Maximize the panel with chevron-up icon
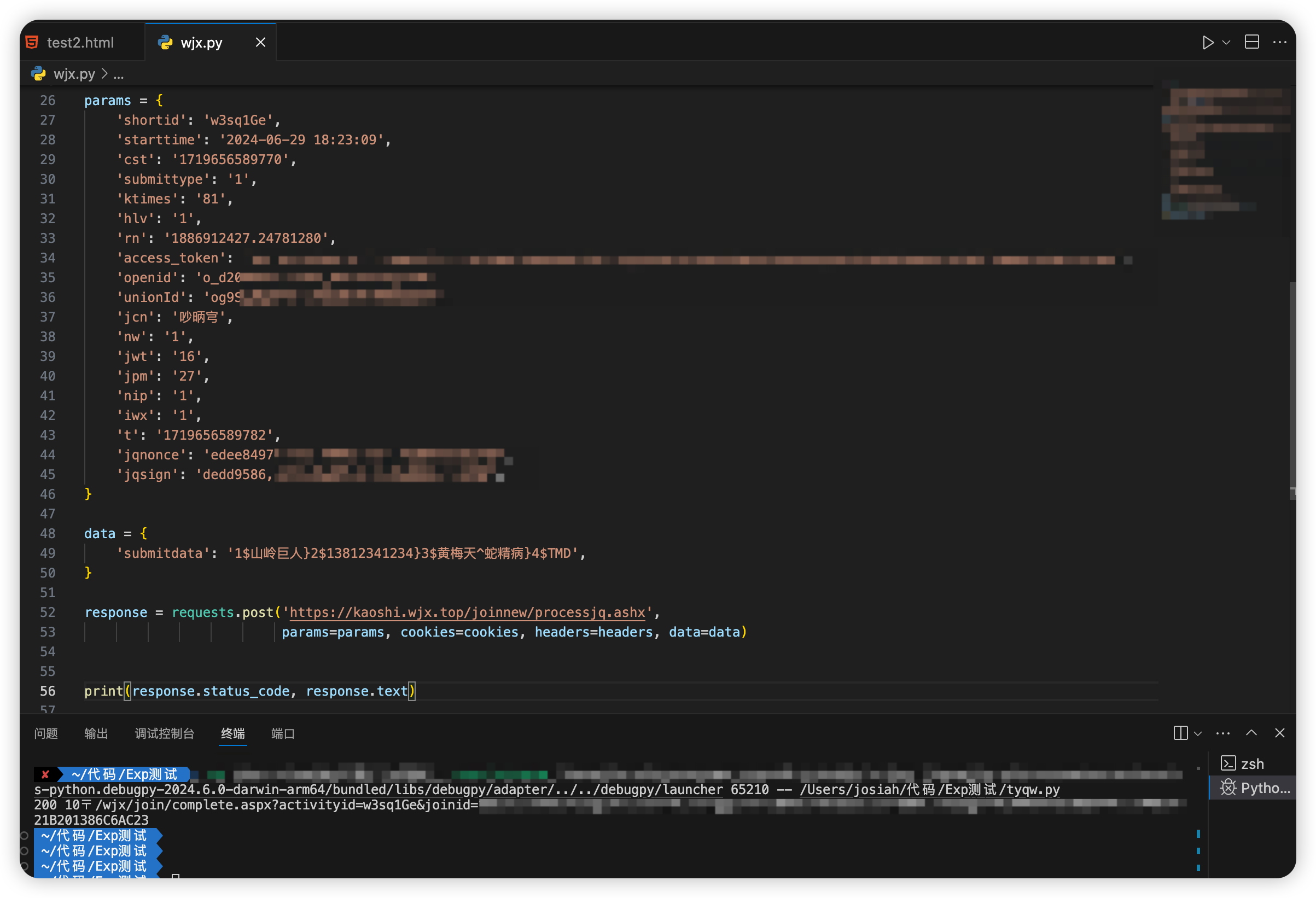Viewport: 1316px width, 898px height. point(1251,733)
